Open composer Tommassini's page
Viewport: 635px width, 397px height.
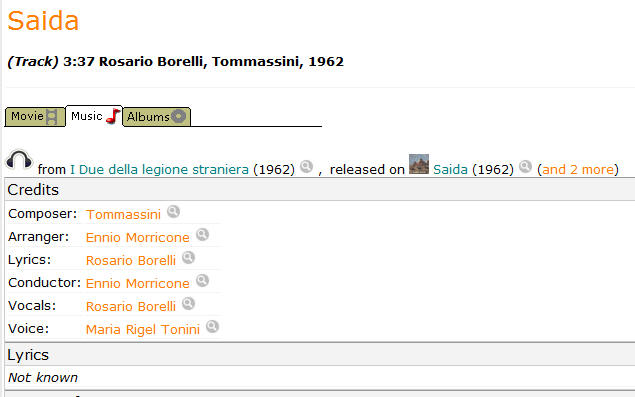(x=123, y=214)
